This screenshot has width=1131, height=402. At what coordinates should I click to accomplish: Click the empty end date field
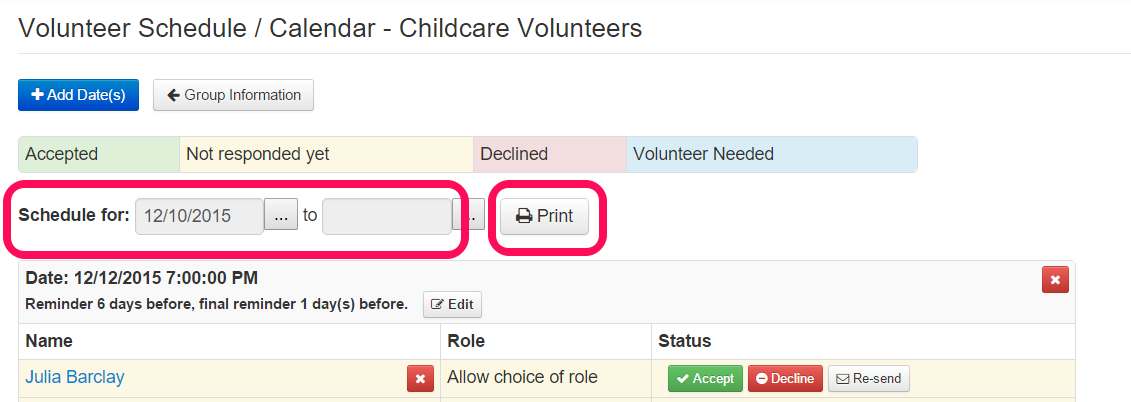pyautogui.click(x=387, y=216)
